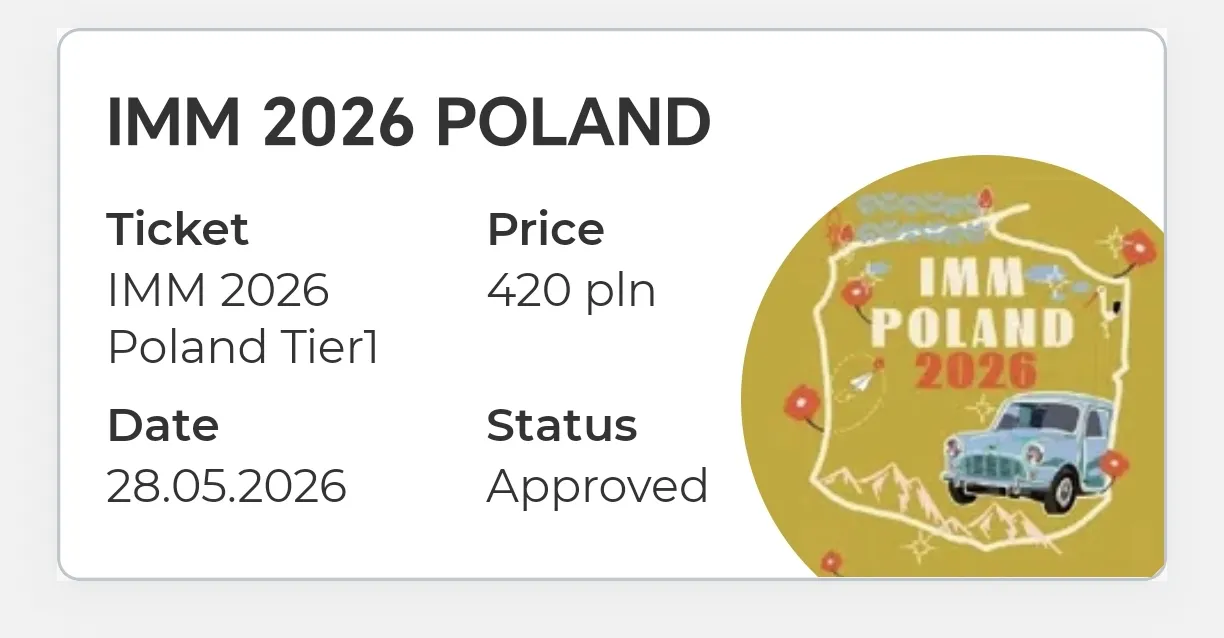Click the red poppy on the logo's left edge
Image resolution: width=1224 pixels, height=638 pixels.
[x=802, y=405]
